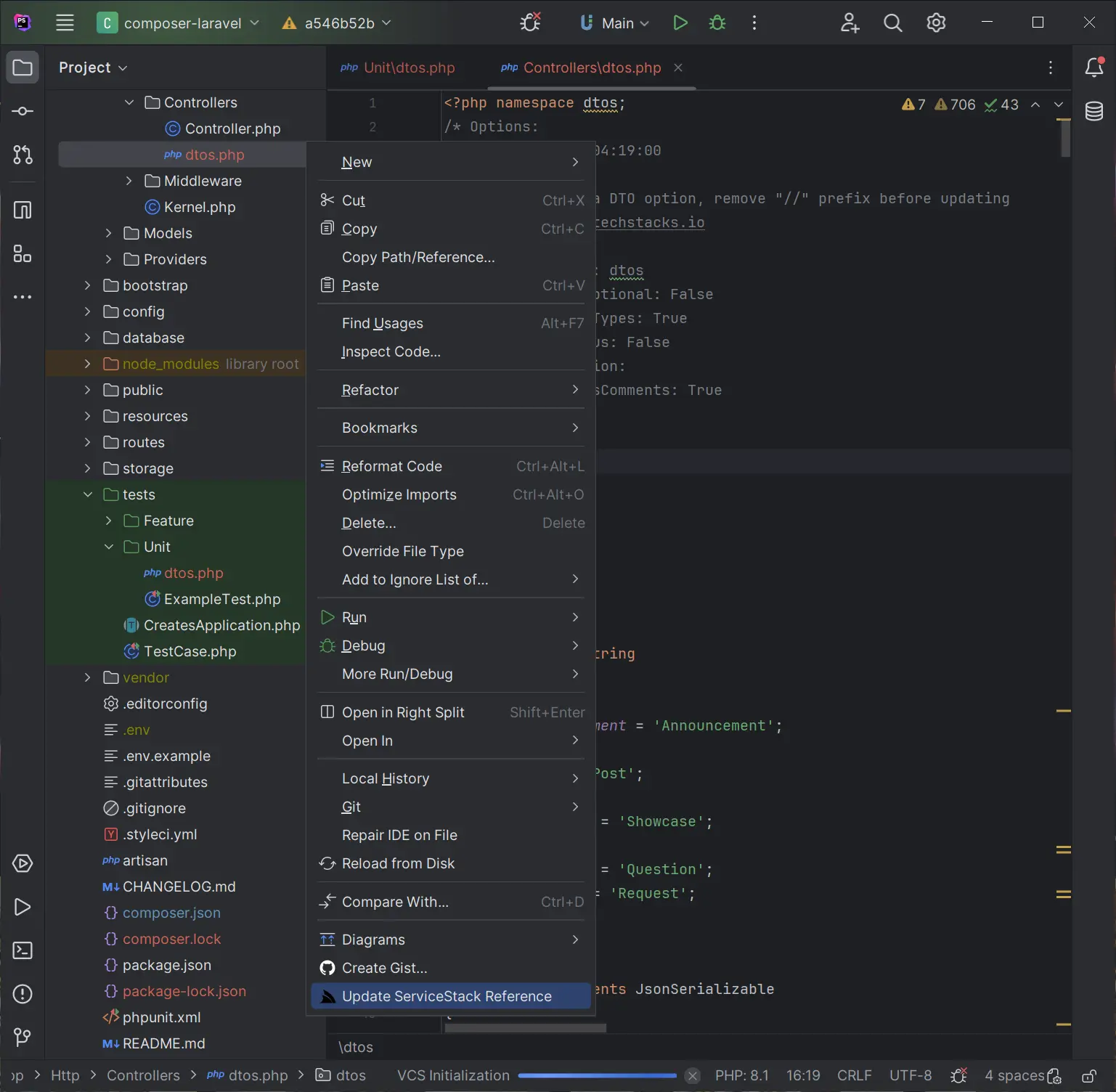This screenshot has width=1116, height=1092.
Task: Open the Main run configuration dropdown
Action: [614, 23]
